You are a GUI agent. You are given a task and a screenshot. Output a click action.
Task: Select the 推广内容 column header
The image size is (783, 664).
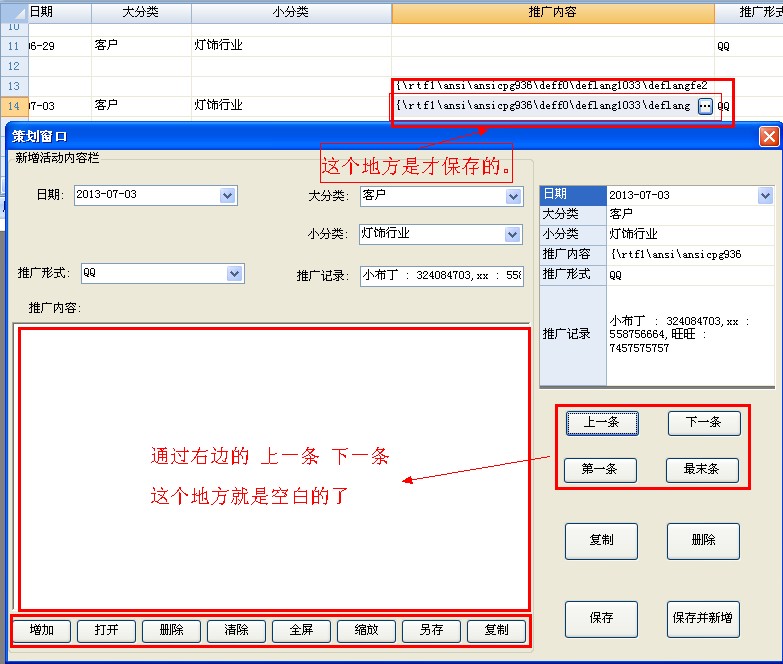pyautogui.click(x=552, y=13)
